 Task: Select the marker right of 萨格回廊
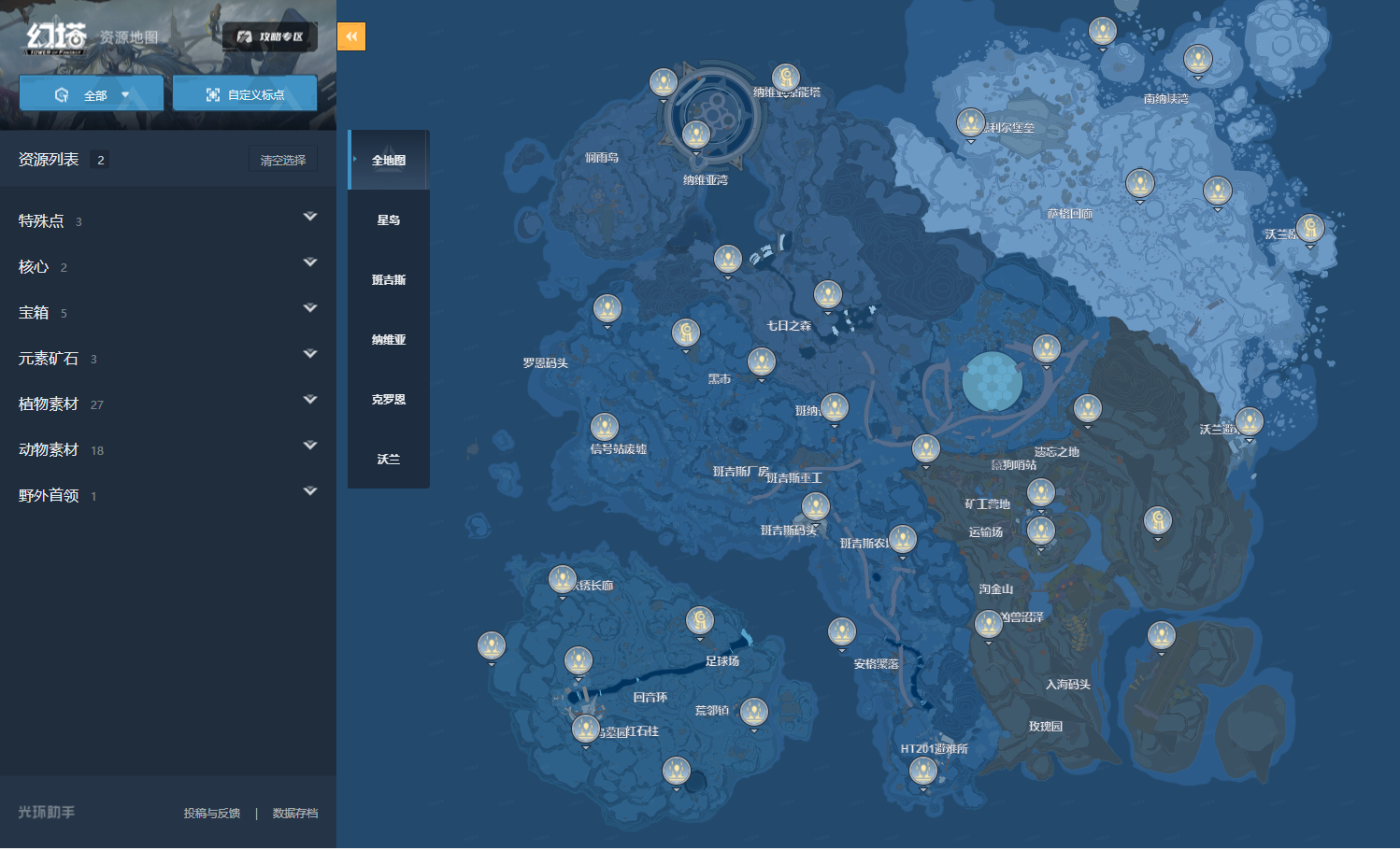[1140, 184]
